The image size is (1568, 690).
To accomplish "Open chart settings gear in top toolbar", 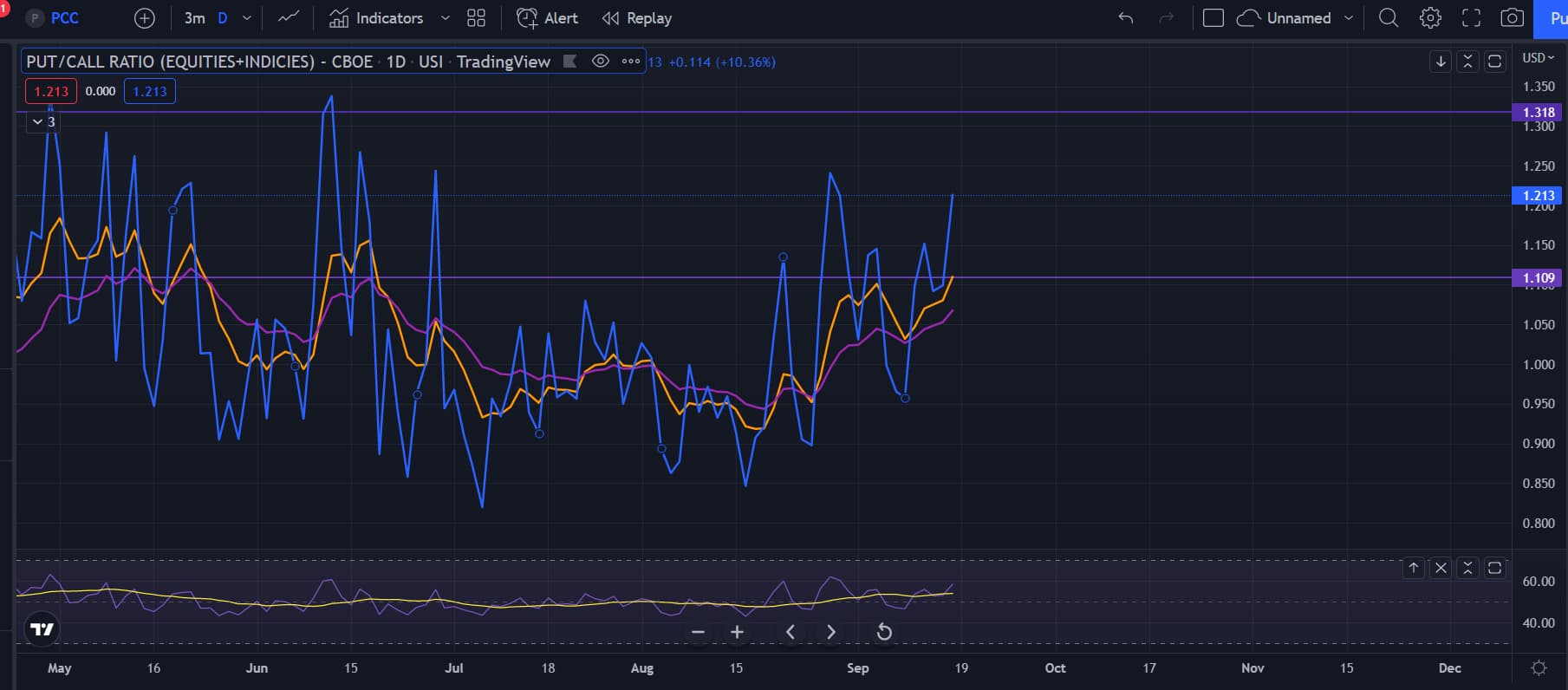I will click(1430, 18).
